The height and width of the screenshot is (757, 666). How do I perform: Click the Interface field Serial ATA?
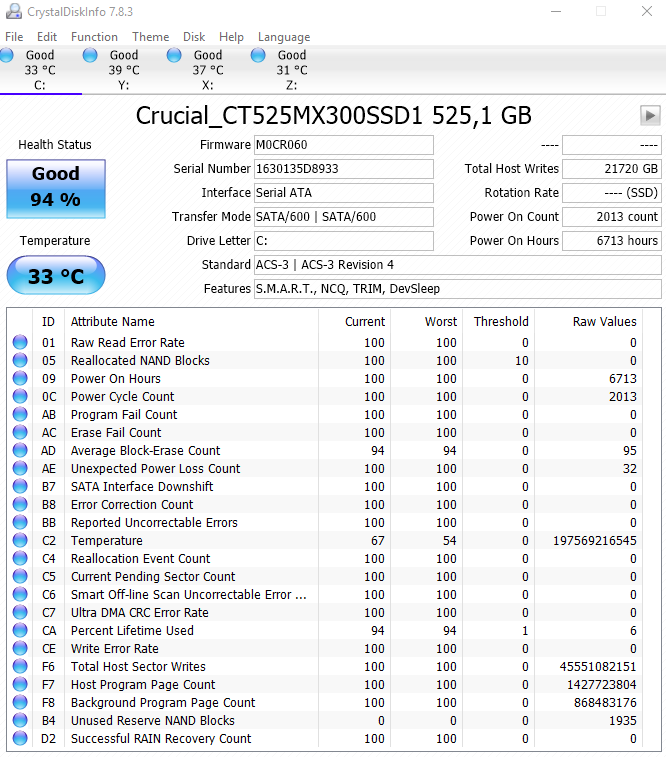coord(344,193)
